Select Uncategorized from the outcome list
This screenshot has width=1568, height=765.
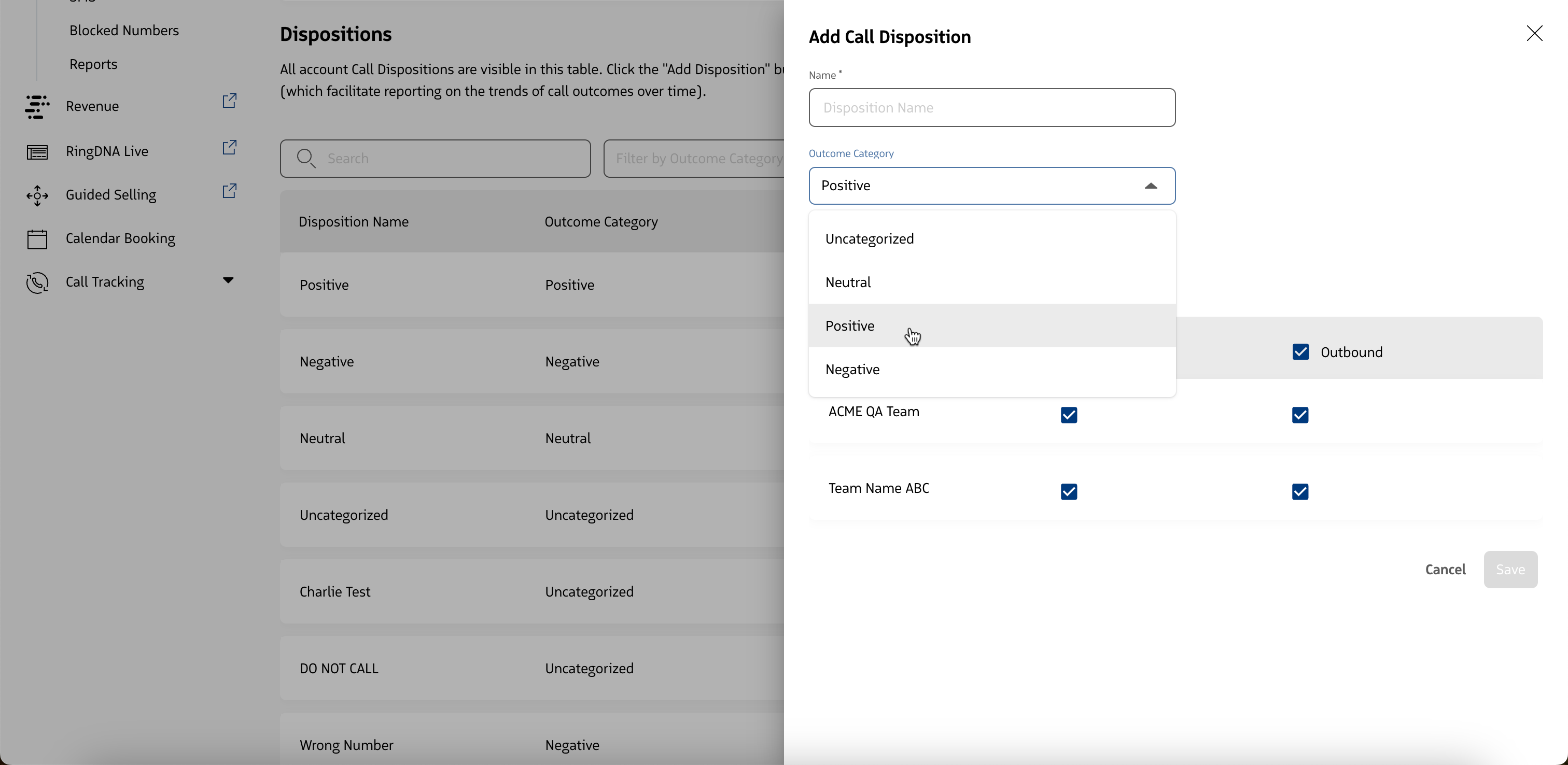click(x=869, y=239)
